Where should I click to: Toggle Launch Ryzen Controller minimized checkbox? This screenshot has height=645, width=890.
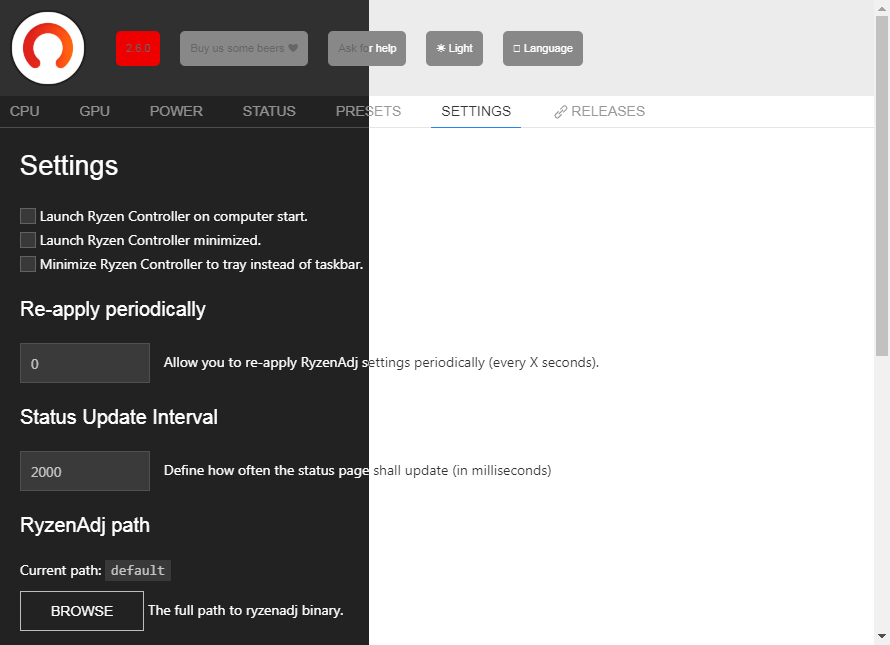(x=28, y=240)
